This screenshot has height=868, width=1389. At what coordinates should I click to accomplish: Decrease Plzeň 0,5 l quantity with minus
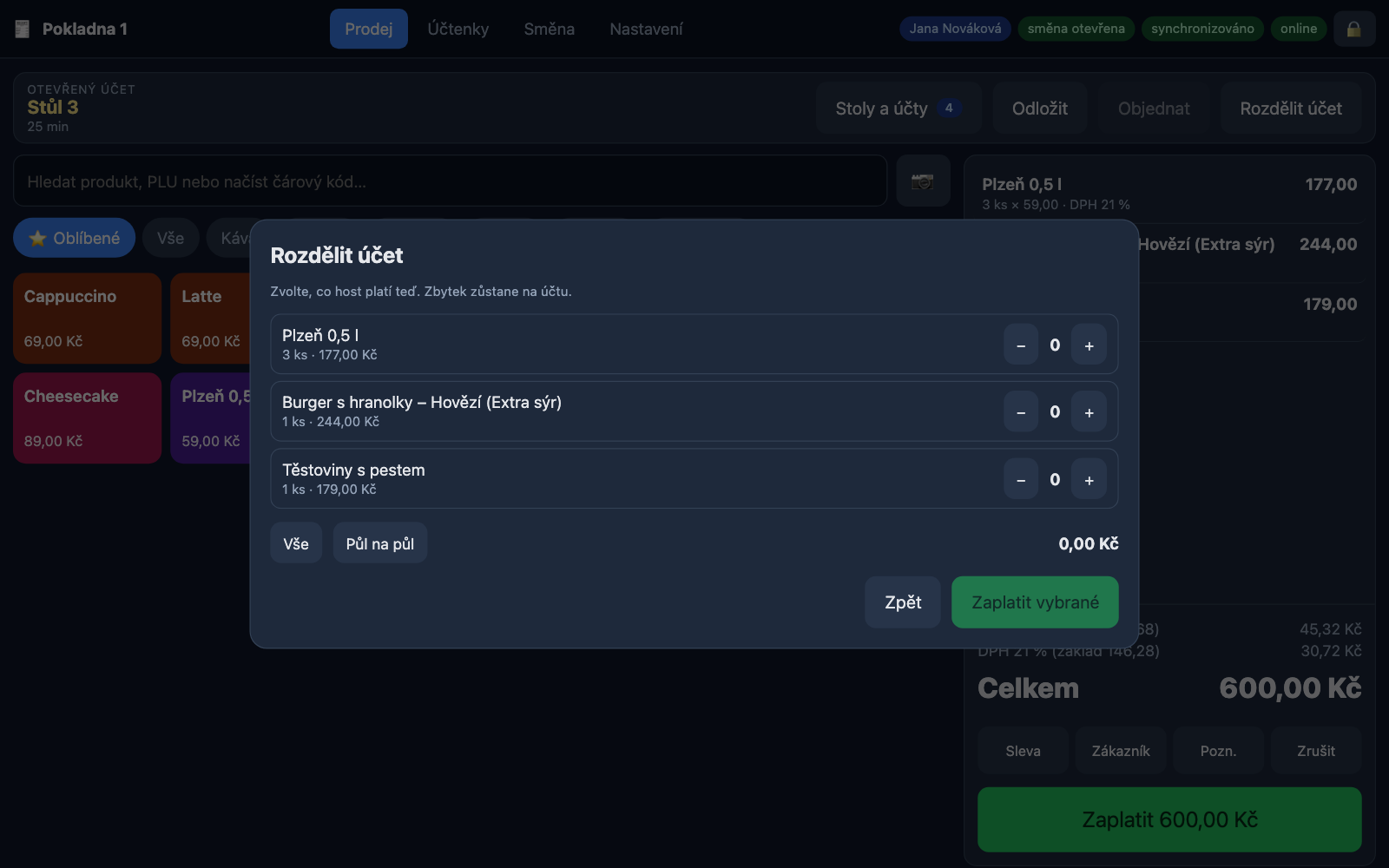point(1021,345)
